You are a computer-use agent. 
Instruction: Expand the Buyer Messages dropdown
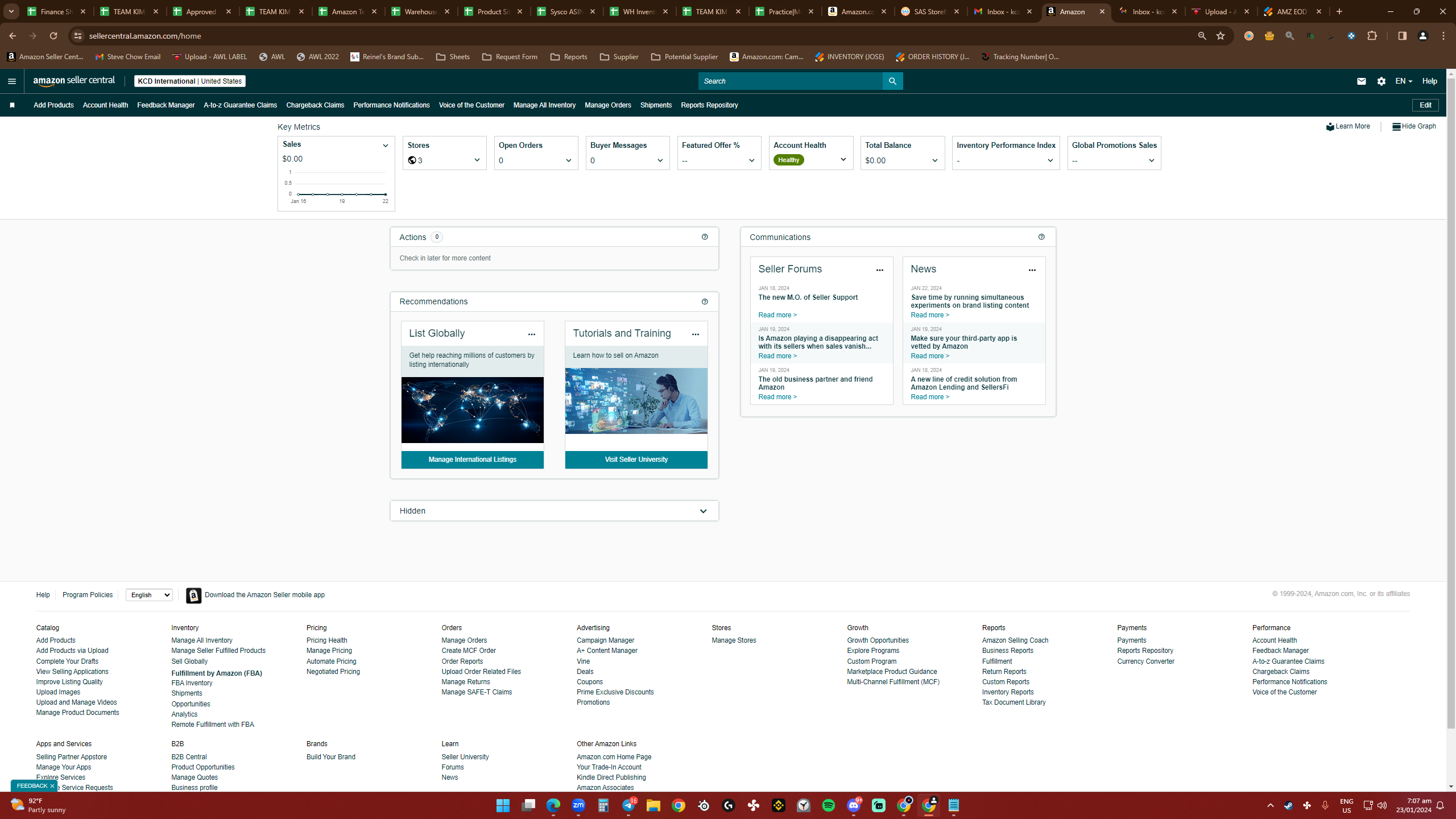pyautogui.click(x=660, y=160)
